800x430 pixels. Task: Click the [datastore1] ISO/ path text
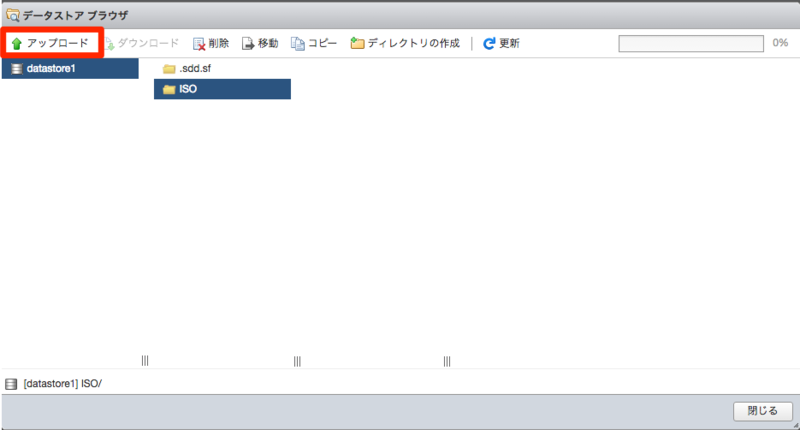[x=62, y=384]
